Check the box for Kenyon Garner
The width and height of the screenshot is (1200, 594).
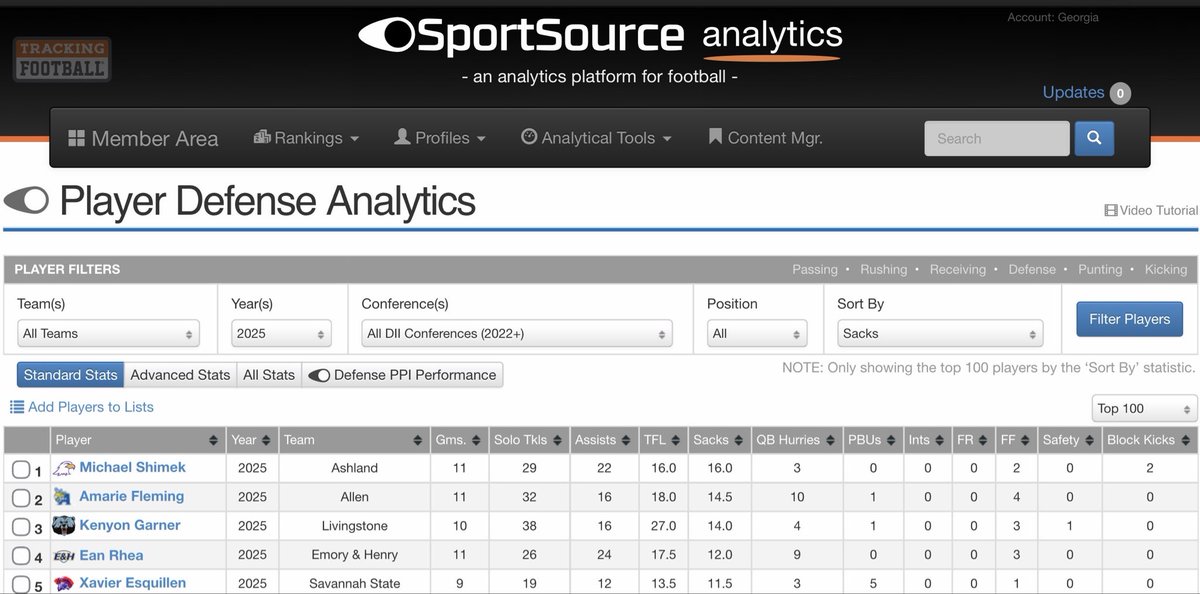[21, 527]
